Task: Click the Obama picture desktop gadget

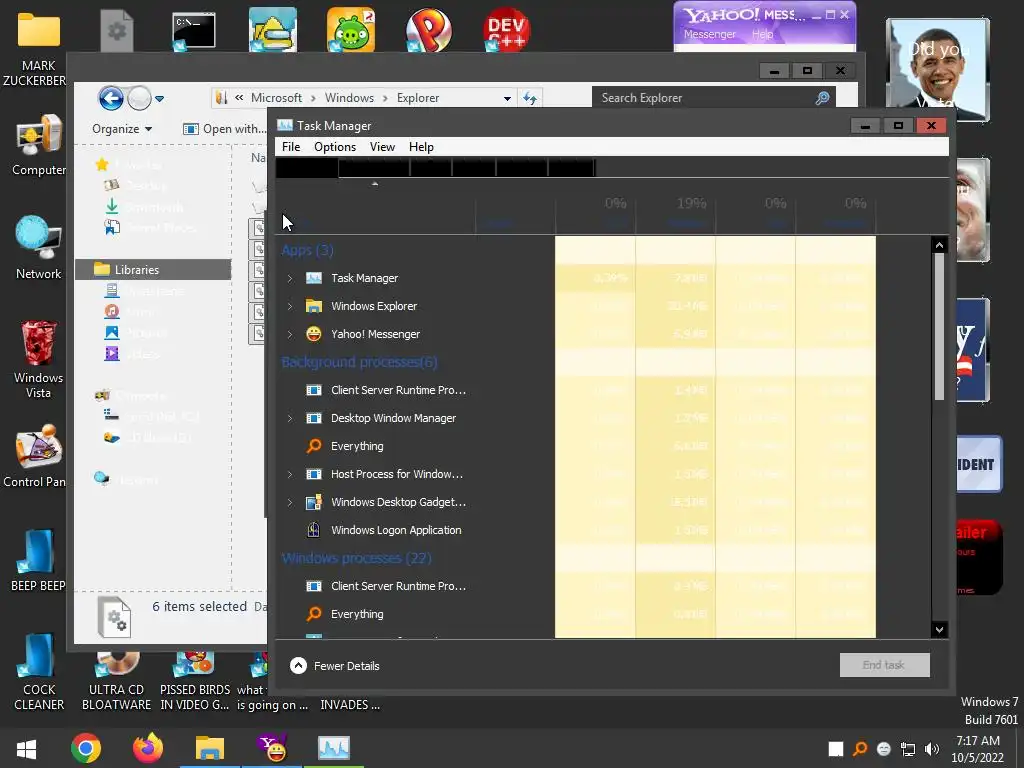Action: [x=938, y=70]
